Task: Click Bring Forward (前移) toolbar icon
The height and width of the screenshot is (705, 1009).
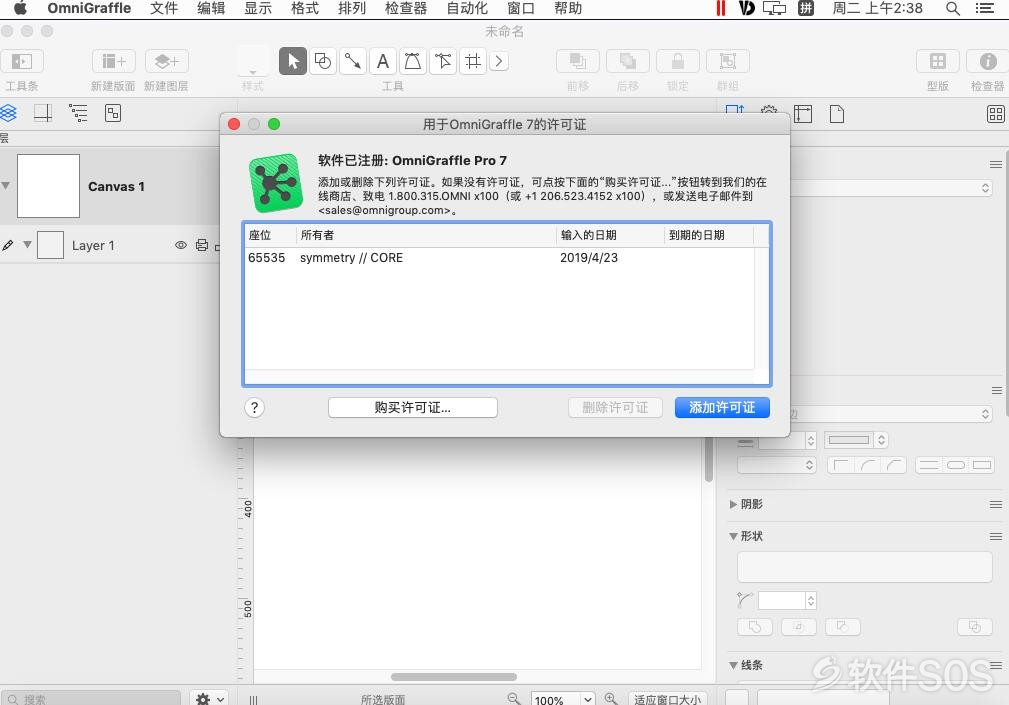Action: pos(578,61)
